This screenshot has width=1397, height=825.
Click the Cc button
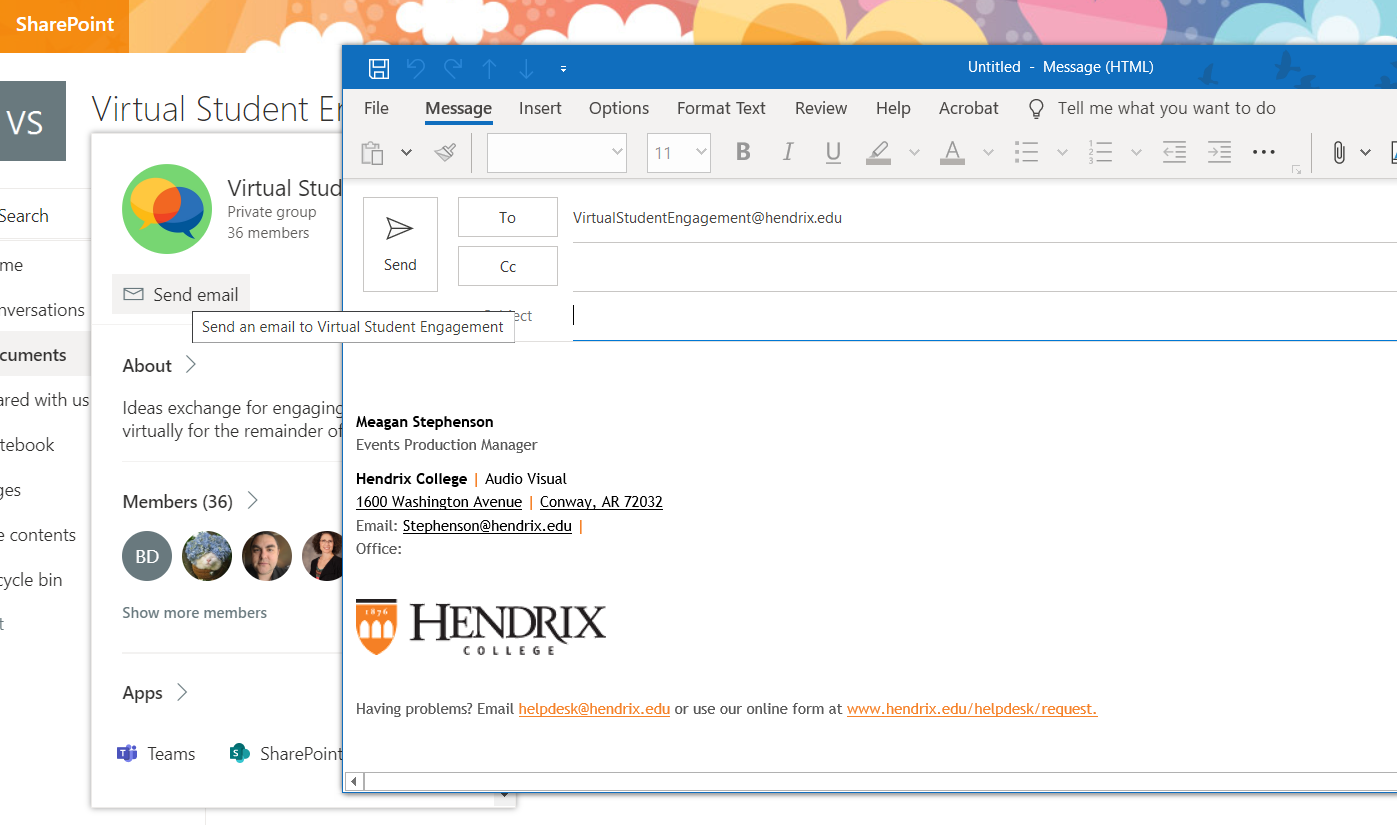tap(508, 266)
